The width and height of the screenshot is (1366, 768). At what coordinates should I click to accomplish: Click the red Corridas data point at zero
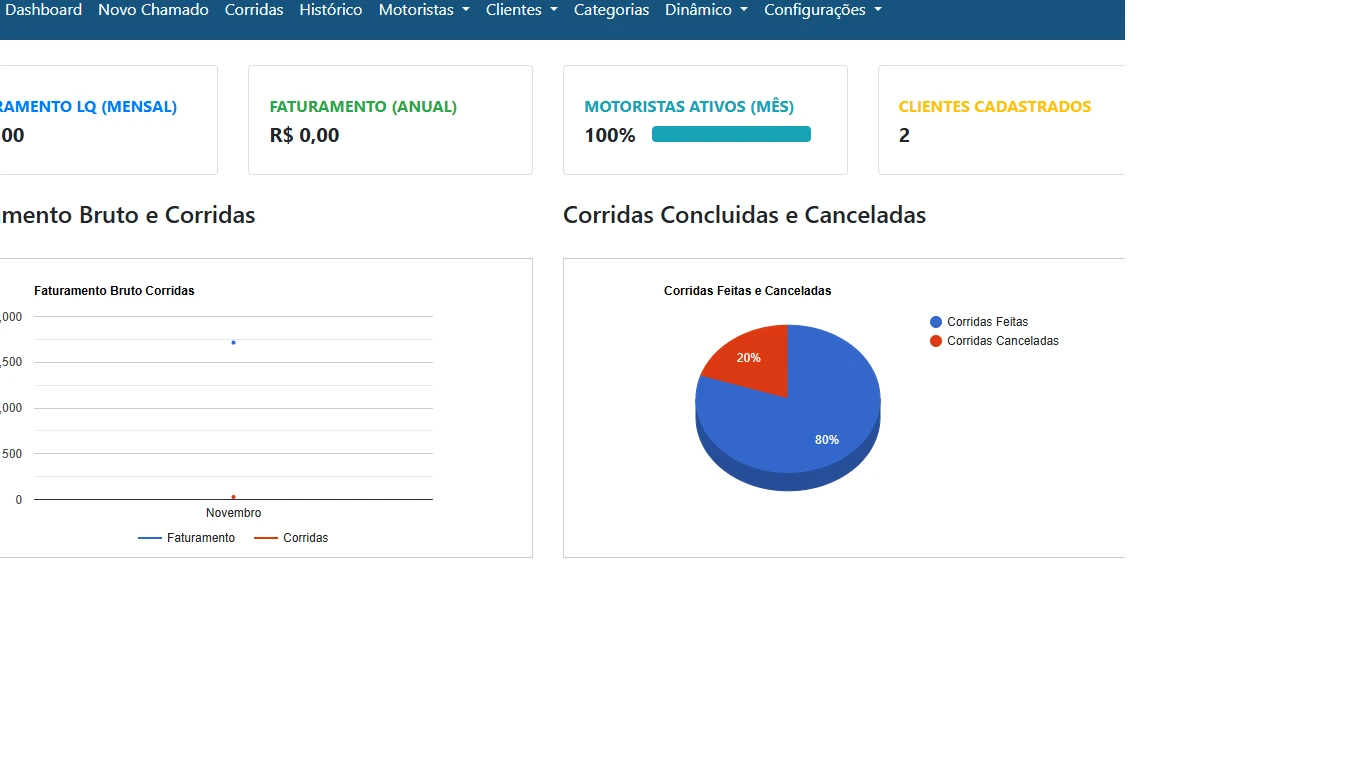(233, 497)
